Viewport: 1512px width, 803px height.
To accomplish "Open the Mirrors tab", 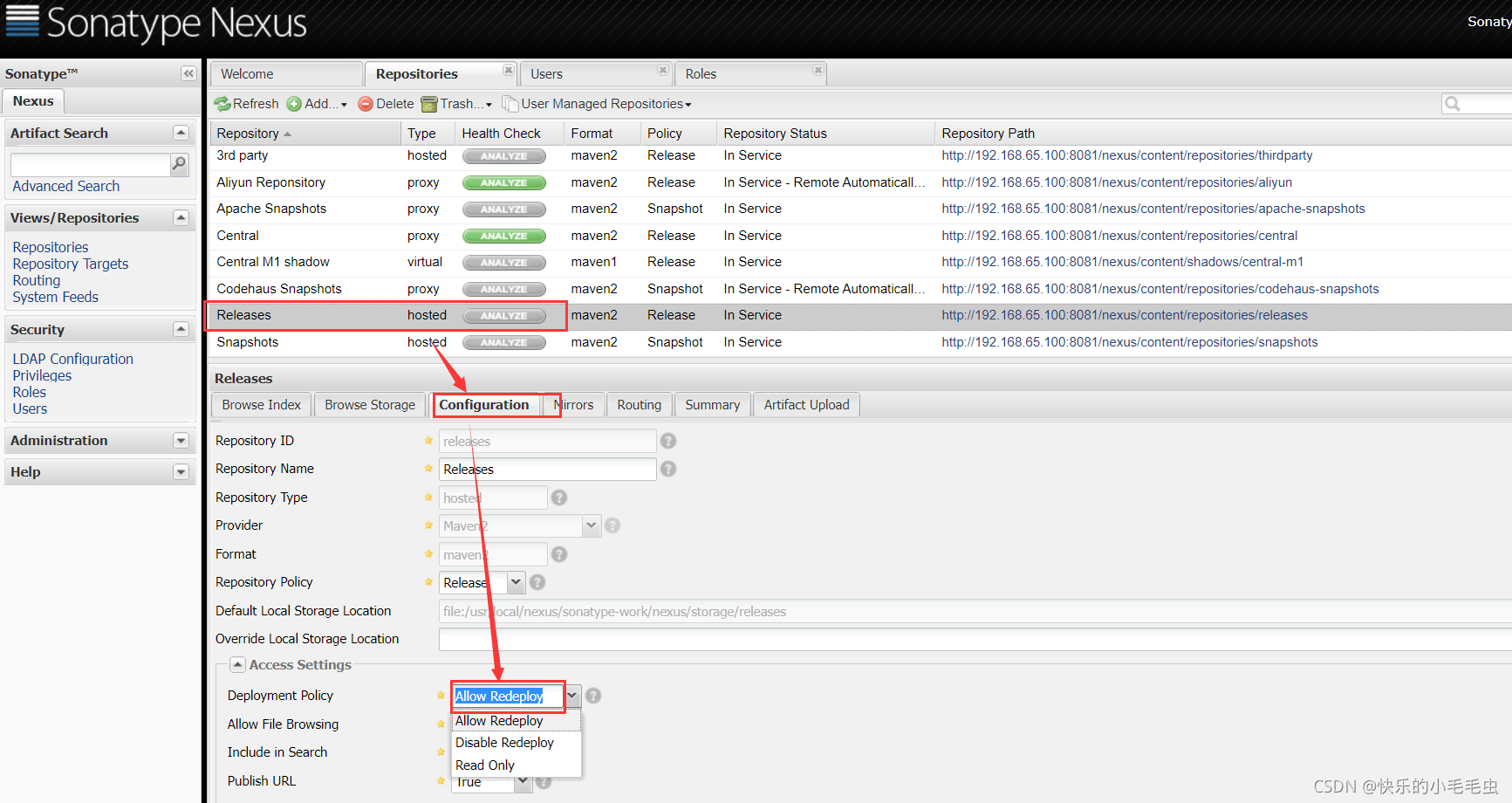I will [573, 405].
